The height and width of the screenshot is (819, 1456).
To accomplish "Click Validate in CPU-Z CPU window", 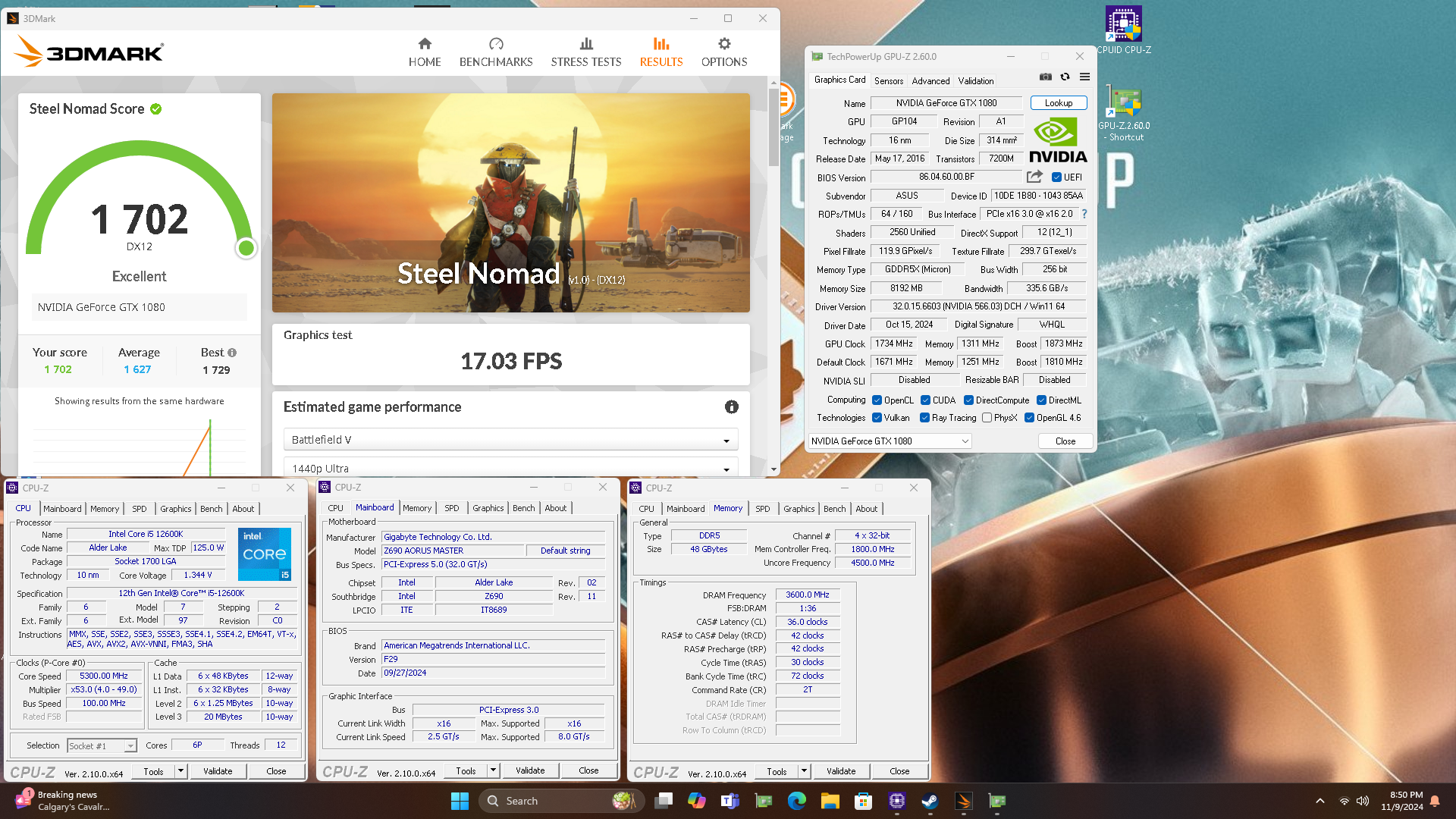I will (218, 771).
